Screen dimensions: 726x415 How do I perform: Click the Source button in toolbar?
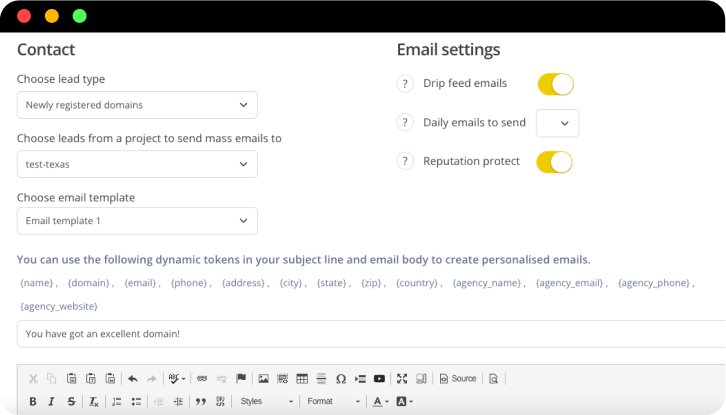click(458, 379)
